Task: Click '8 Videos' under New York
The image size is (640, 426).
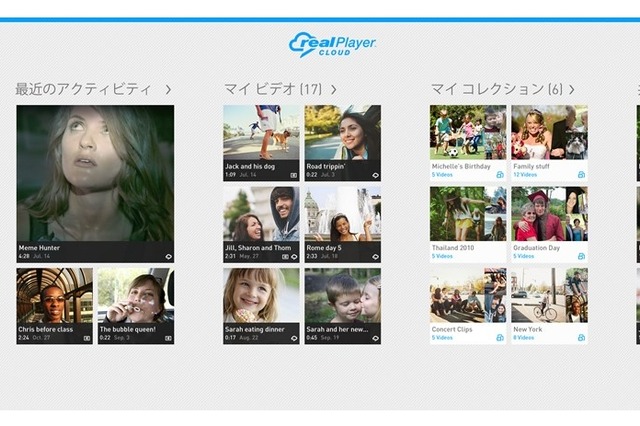Action: [524, 337]
